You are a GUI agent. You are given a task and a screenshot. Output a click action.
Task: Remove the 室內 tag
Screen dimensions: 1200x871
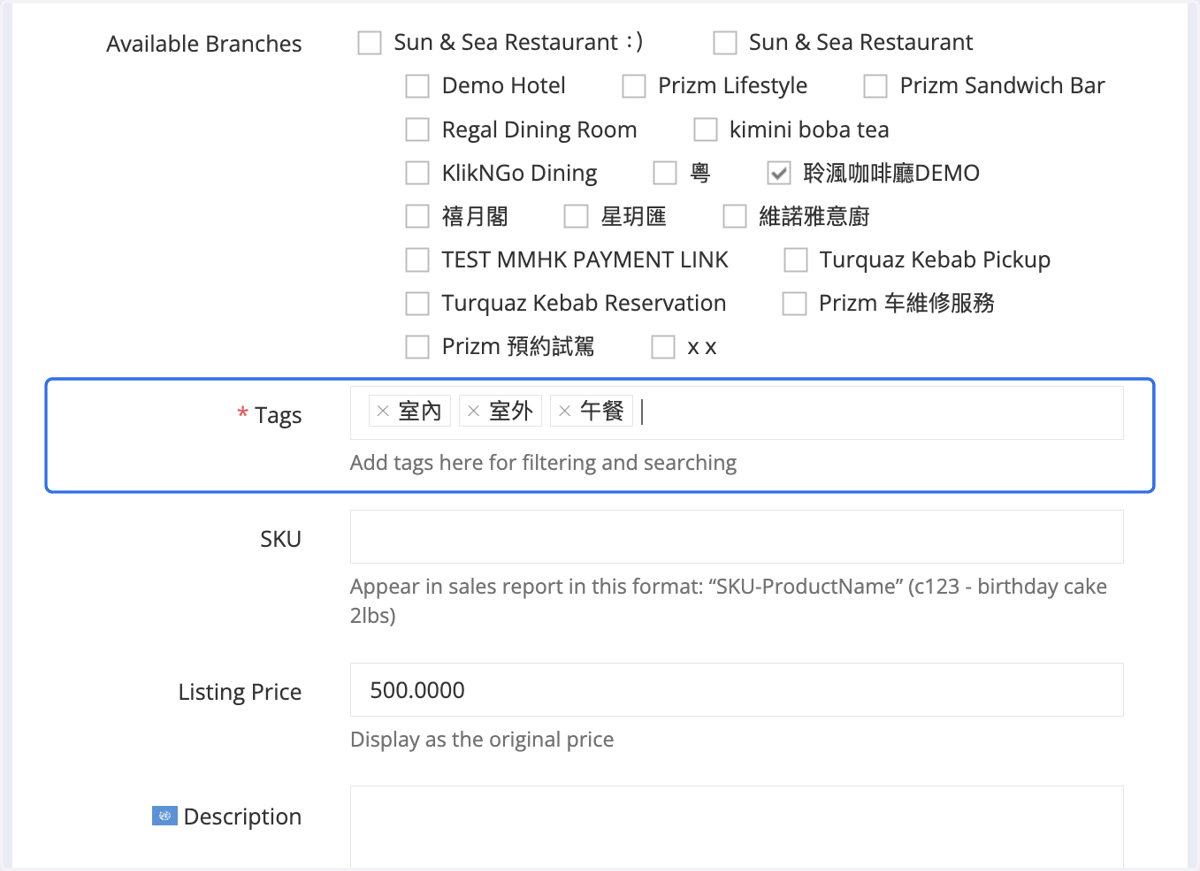tap(382, 411)
